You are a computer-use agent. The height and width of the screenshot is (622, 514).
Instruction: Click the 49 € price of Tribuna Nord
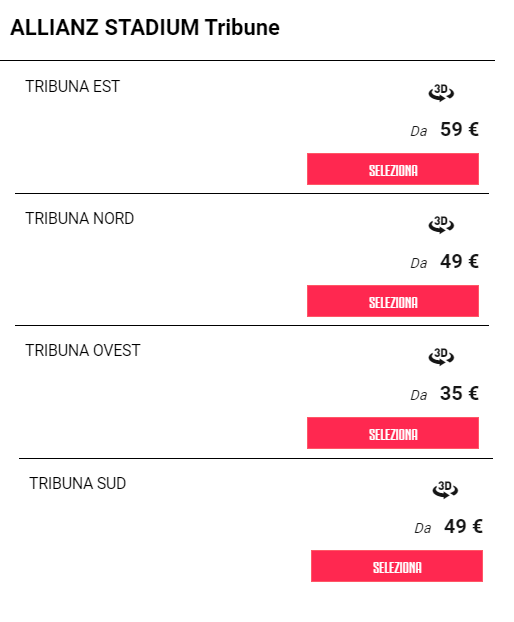[x=459, y=261]
